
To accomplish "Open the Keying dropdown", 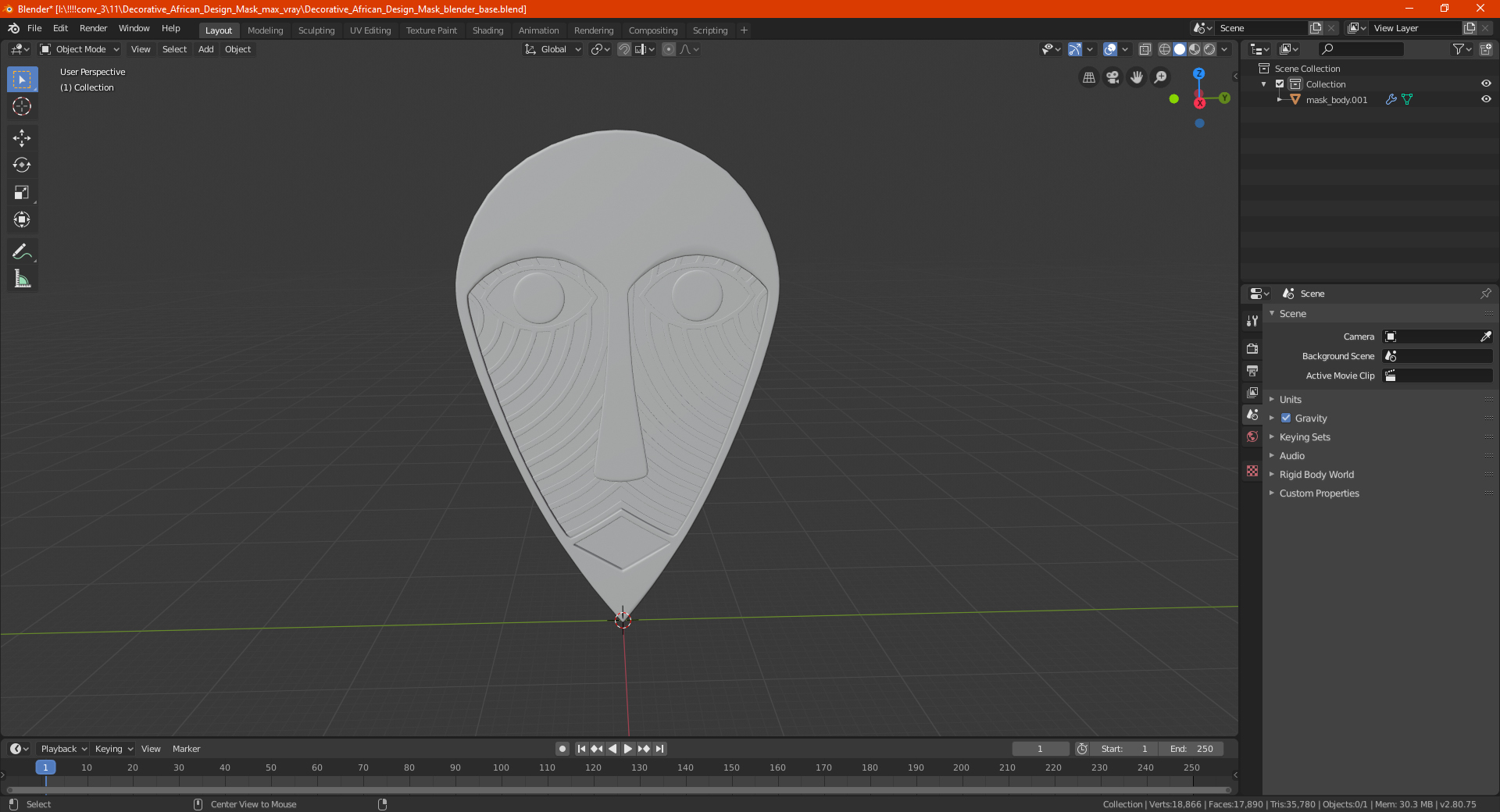I will (x=113, y=749).
